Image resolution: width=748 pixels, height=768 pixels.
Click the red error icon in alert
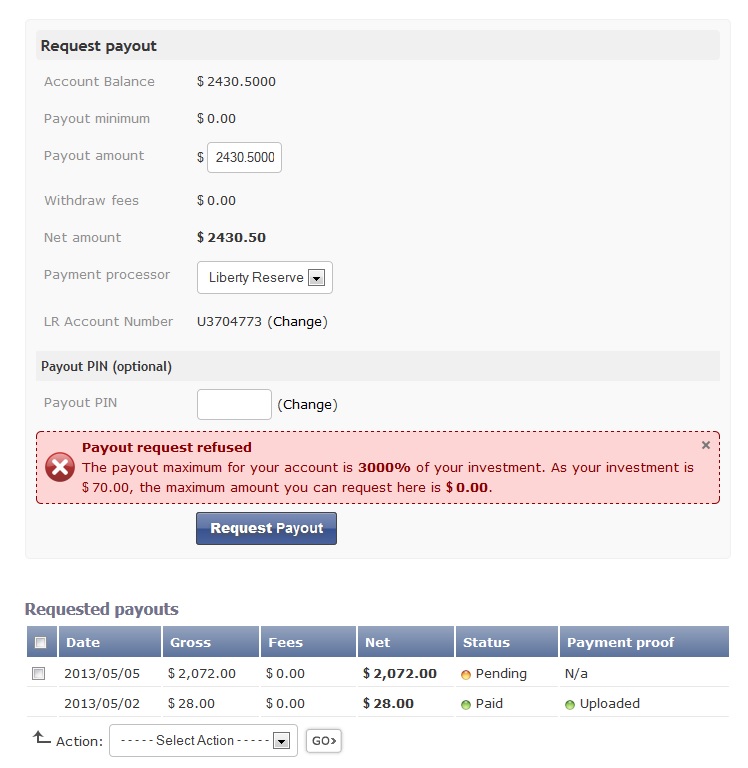click(61, 467)
